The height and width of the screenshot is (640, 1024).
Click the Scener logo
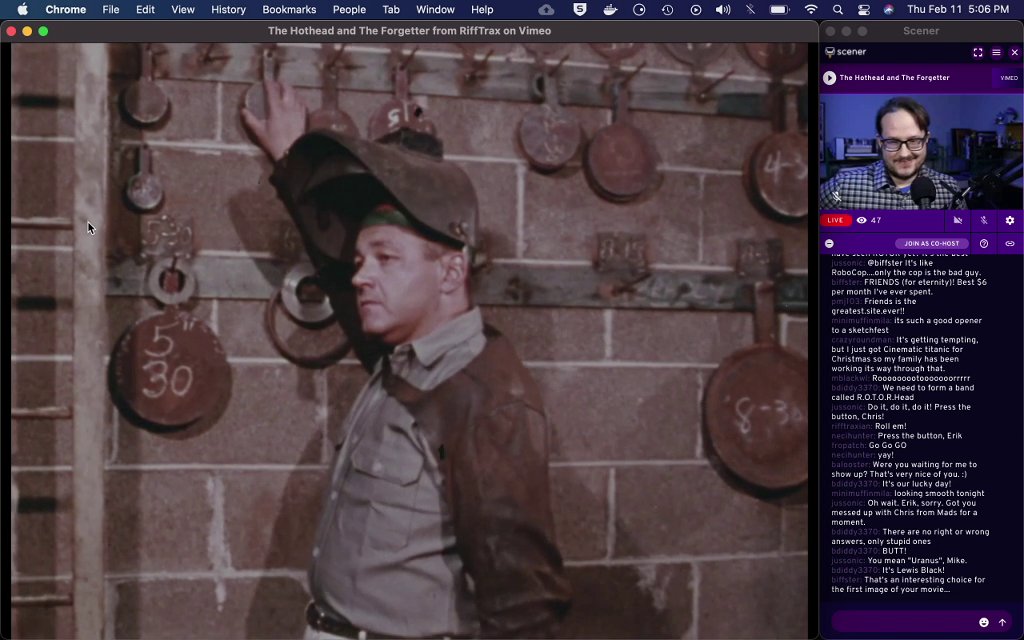[845, 52]
